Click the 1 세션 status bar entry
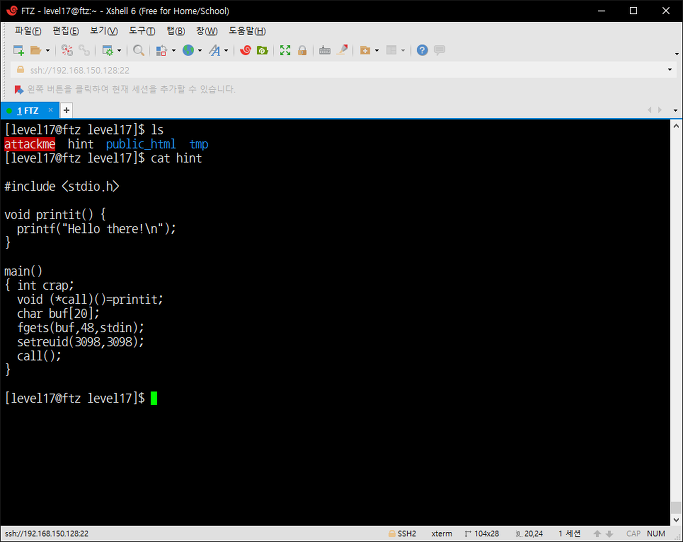This screenshot has height=542, width=683. pyautogui.click(x=570, y=534)
